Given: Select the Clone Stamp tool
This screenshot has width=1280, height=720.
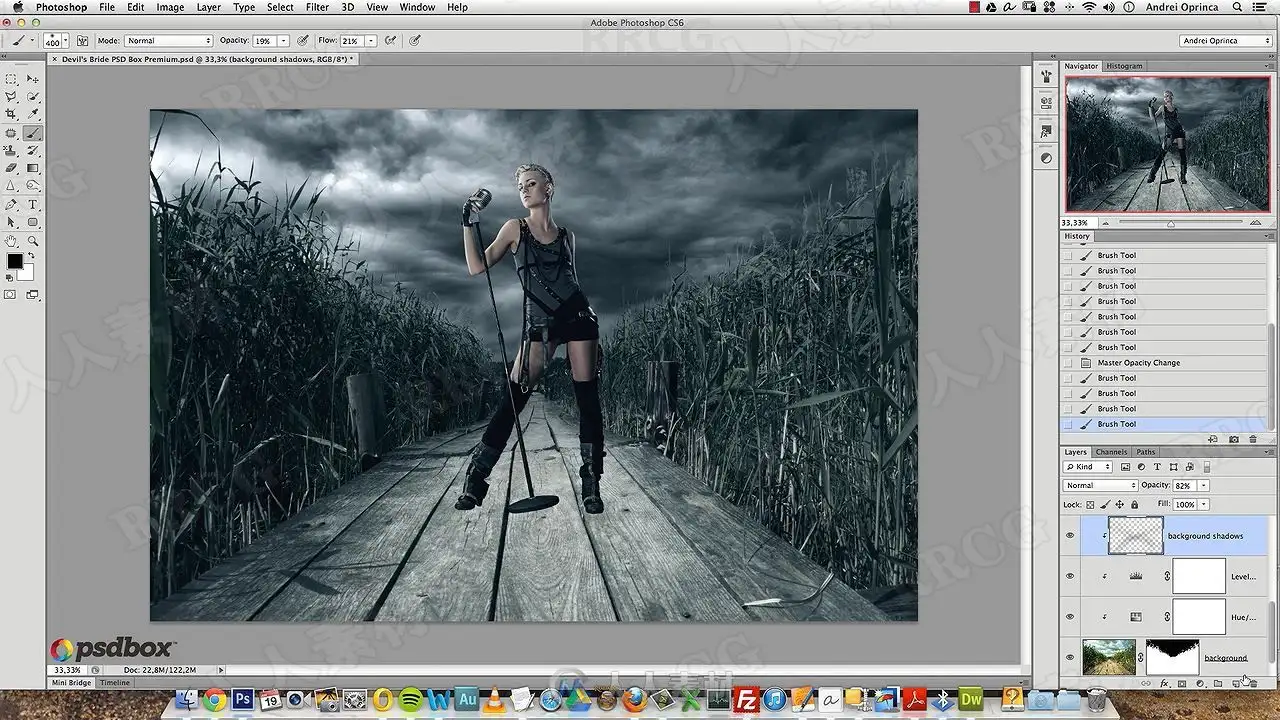Looking at the screenshot, I should tap(12, 151).
